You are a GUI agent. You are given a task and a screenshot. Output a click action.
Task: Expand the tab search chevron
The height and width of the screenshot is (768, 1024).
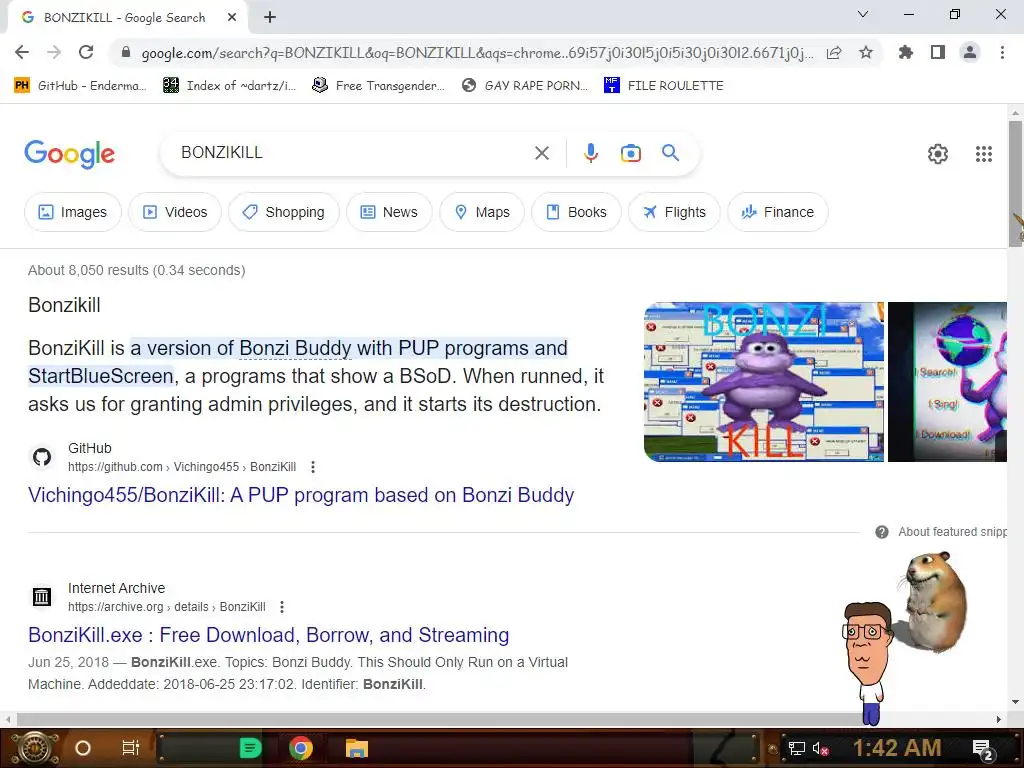point(863,14)
